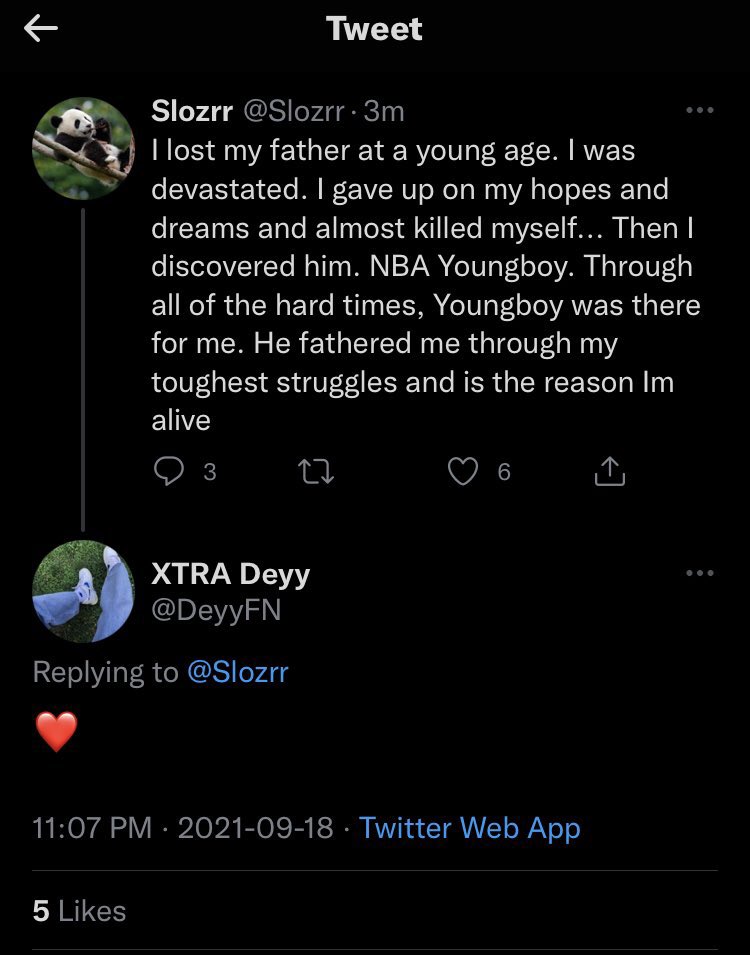
Task: Reply to Slozrr's tweet via comment icon
Action: (x=170, y=471)
